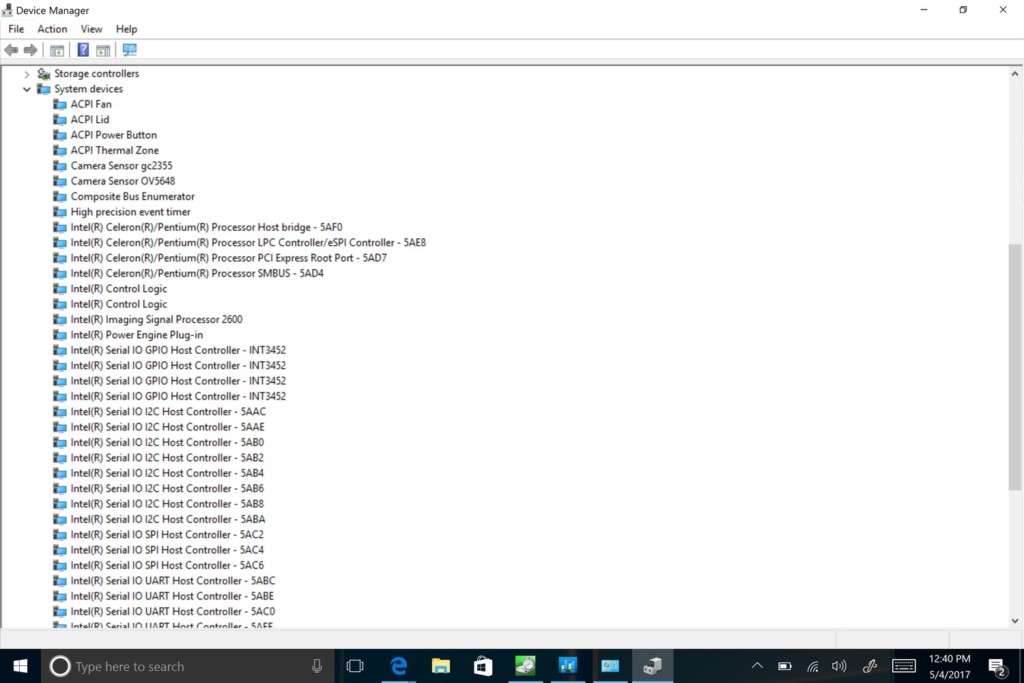Open the Action Center notifications icon
The image size is (1024, 683).
tap(997, 667)
